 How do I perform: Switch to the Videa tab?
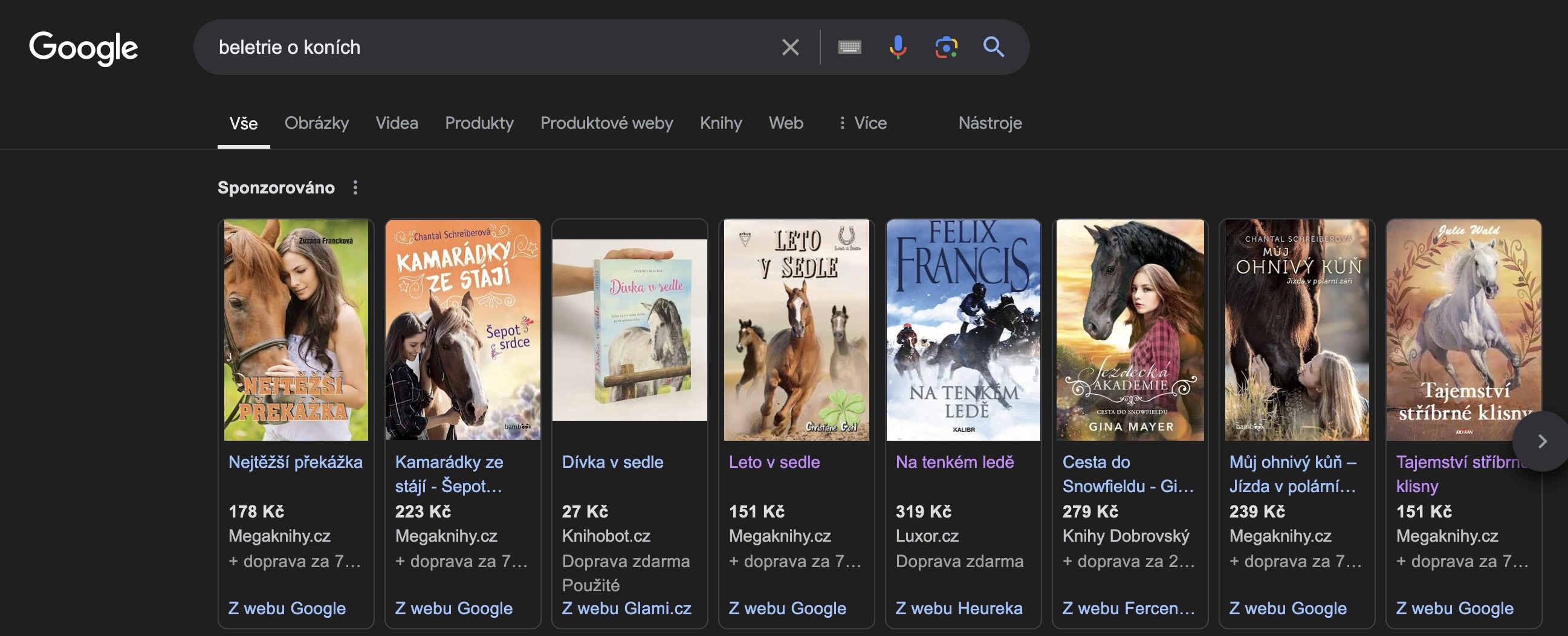click(397, 123)
